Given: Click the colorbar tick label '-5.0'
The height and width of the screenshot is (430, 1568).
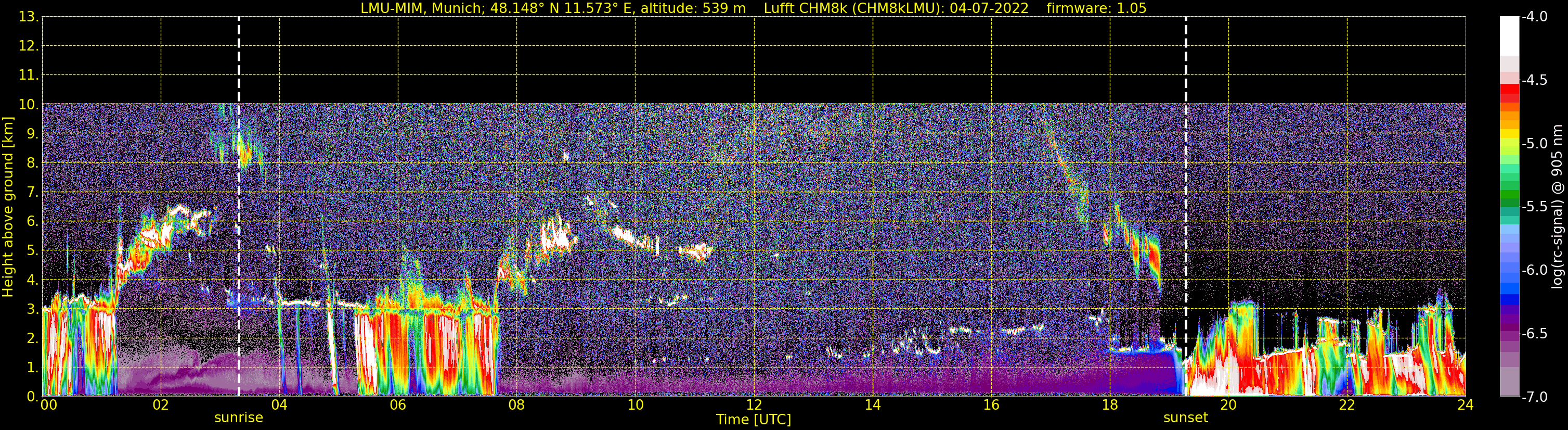Looking at the screenshot, I should [x=1535, y=144].
